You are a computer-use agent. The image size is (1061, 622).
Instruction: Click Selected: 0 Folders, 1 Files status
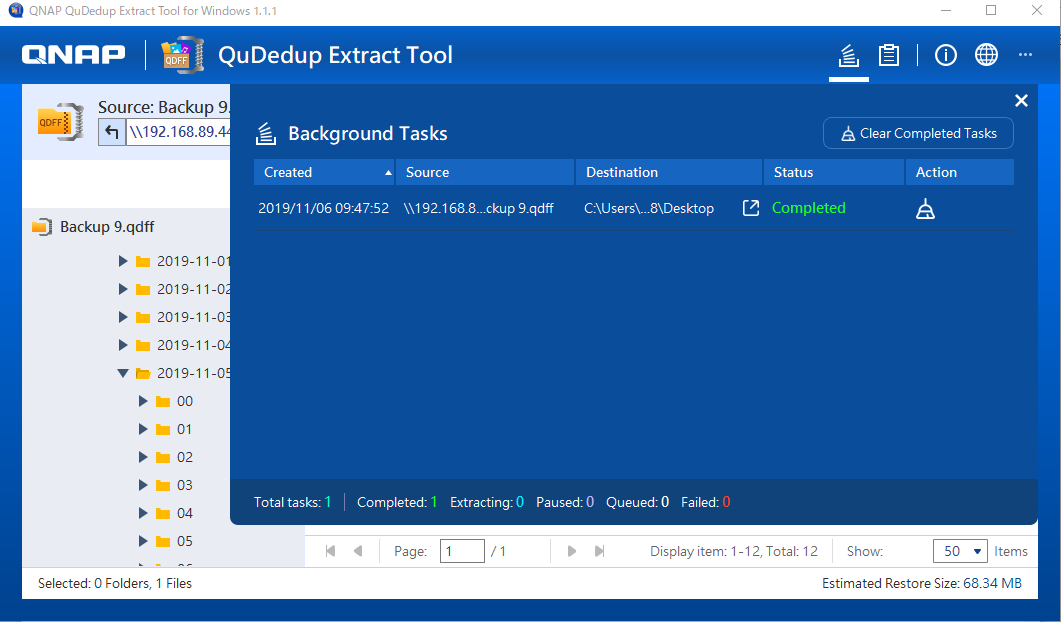coord(115,583)
